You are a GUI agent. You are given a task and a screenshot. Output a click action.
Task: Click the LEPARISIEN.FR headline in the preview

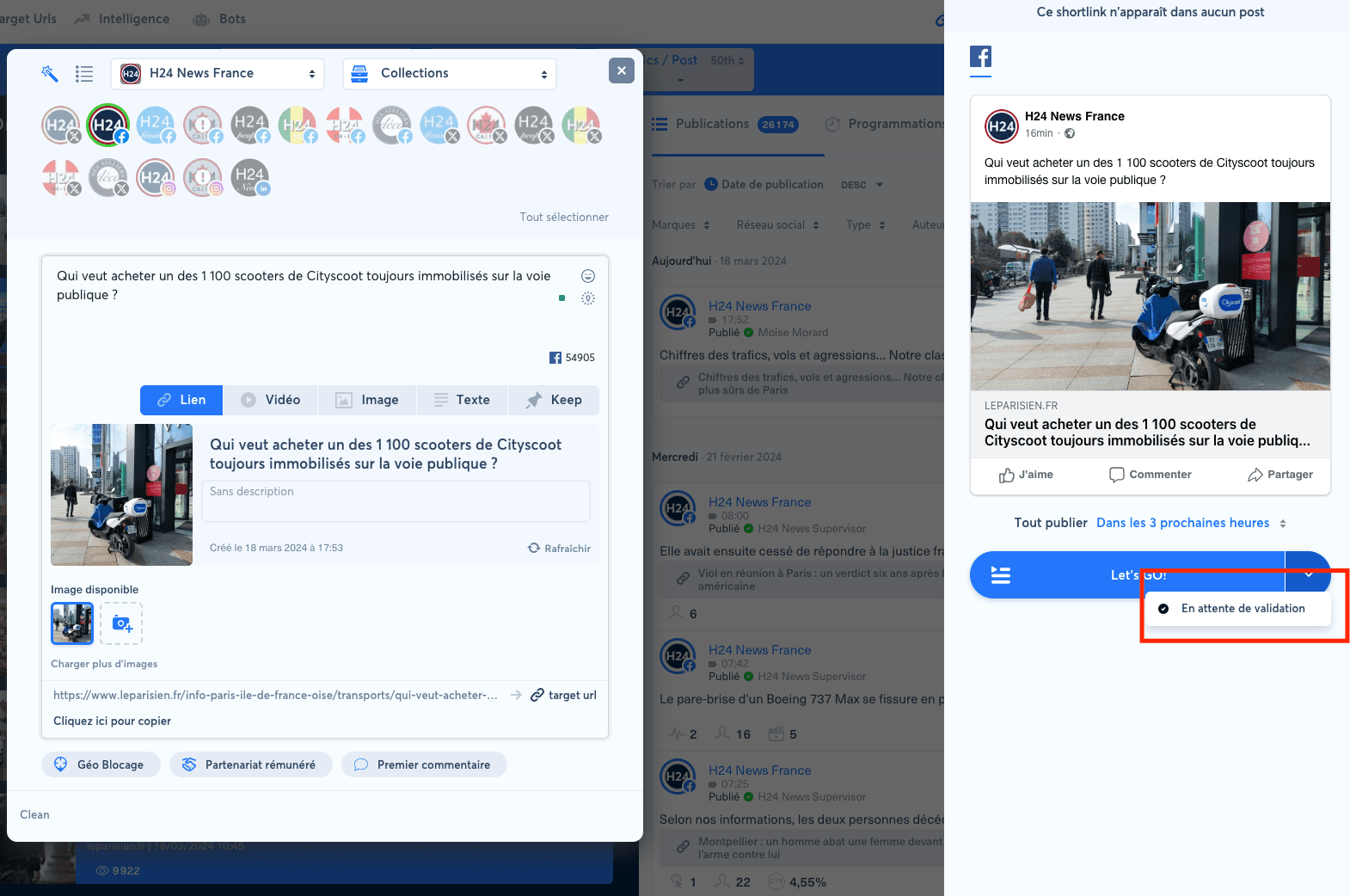click(x=1147, y=433)
